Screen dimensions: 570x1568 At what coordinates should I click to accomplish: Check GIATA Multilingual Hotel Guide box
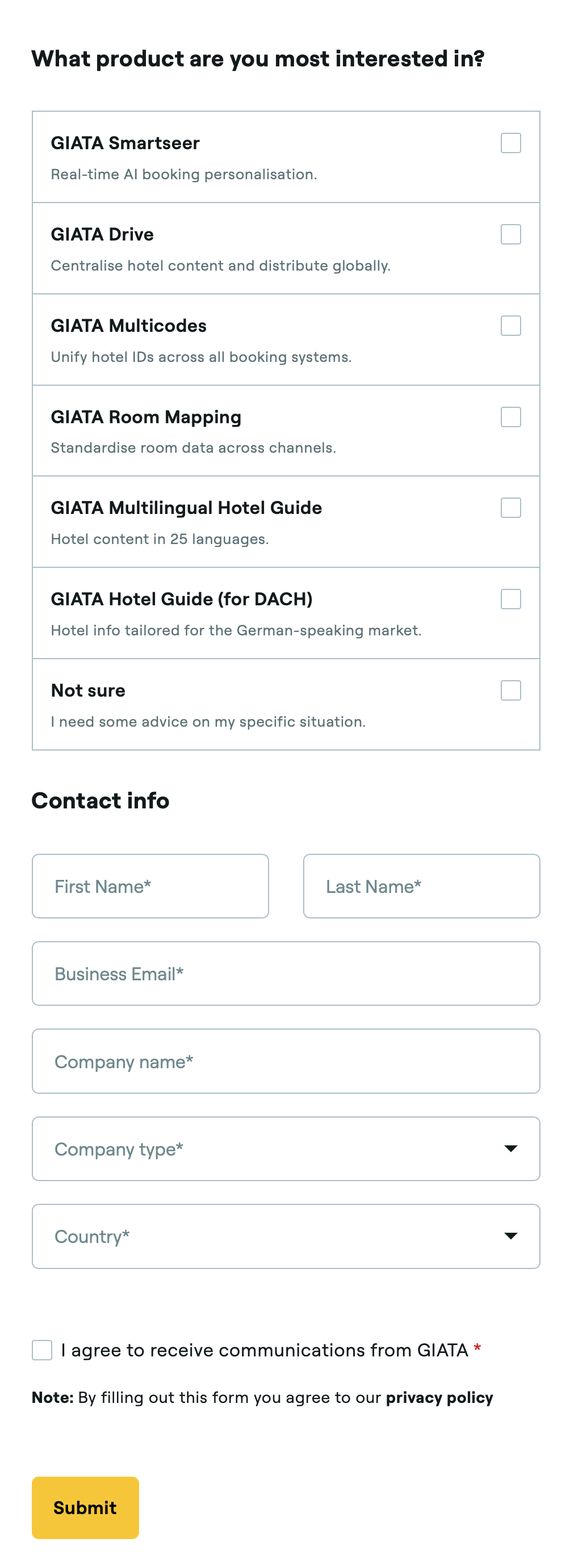coord(510,508)
